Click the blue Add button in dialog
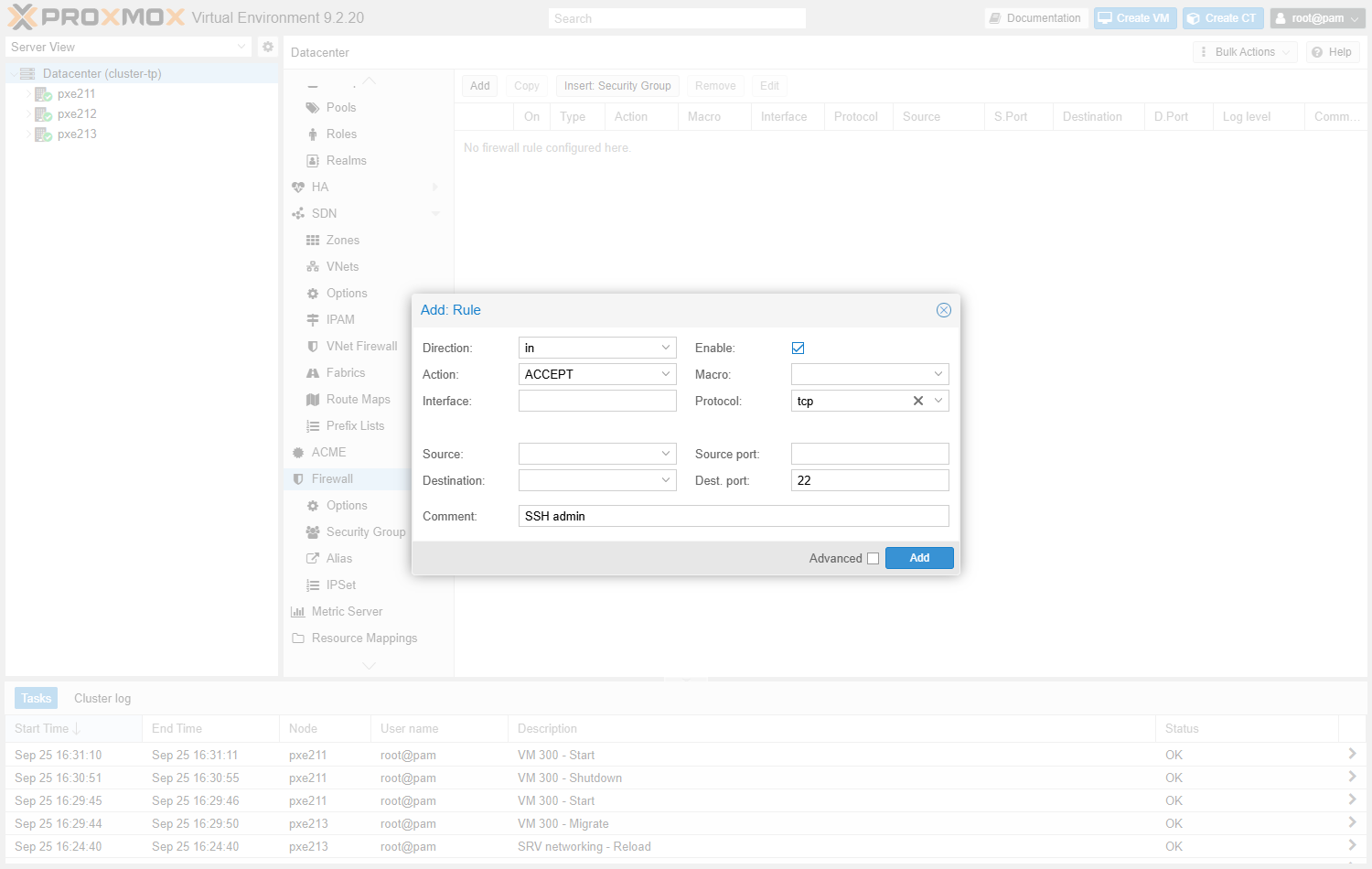Screen dimensions: 1372x869 [x=919, y=558]
